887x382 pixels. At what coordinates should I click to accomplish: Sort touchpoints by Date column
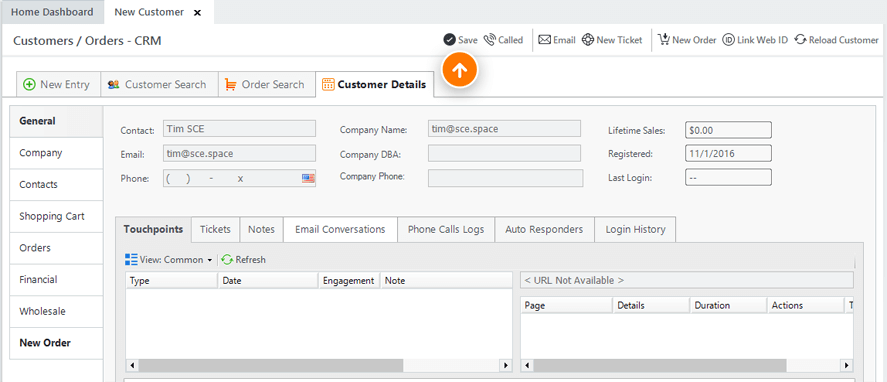268,280
